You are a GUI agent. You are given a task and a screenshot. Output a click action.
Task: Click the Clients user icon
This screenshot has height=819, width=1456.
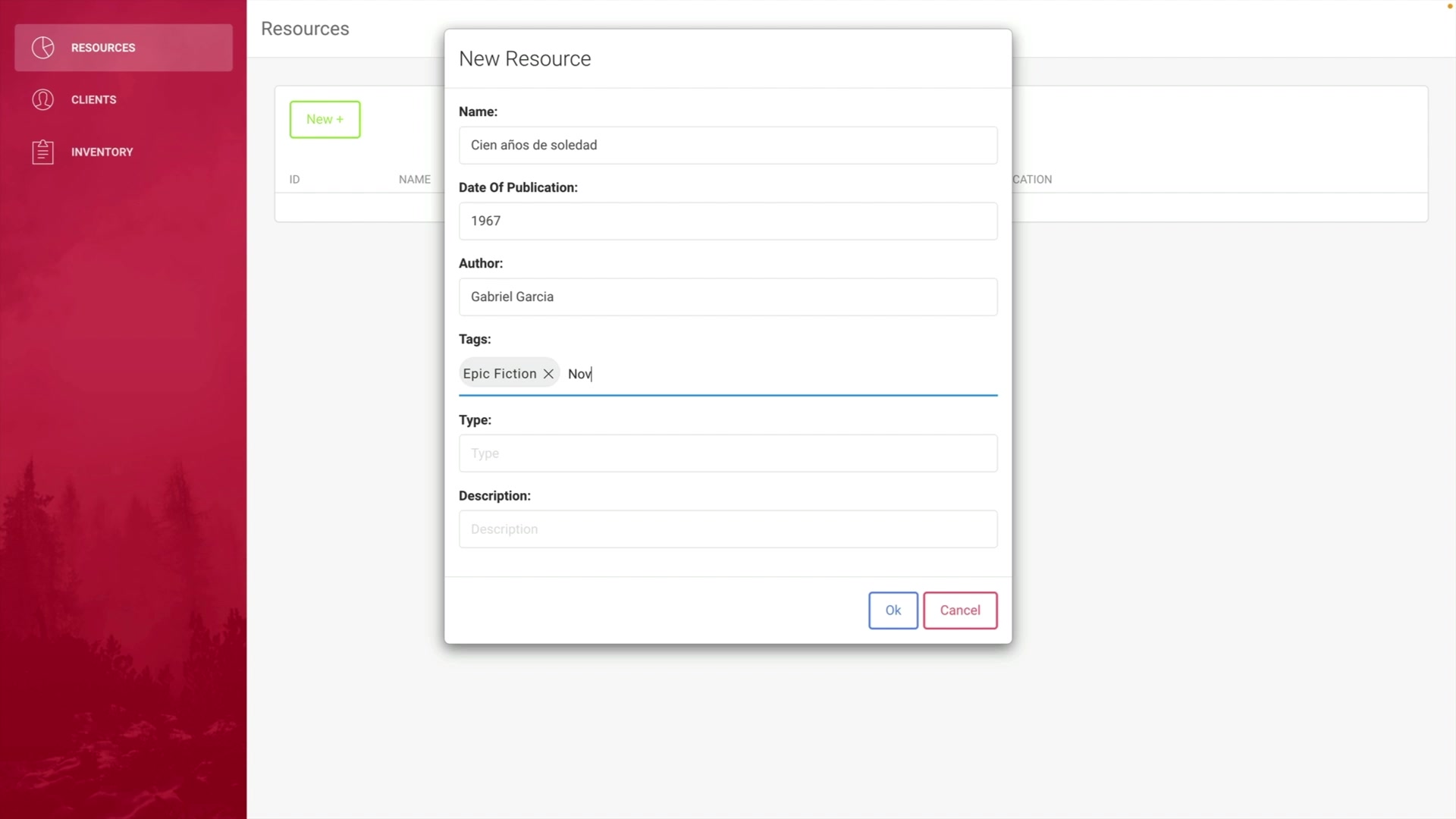(43, 99)
